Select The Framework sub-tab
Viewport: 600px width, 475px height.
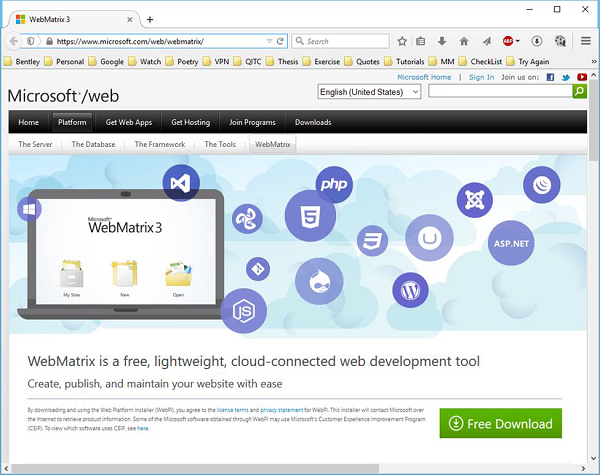pos(160,144)
